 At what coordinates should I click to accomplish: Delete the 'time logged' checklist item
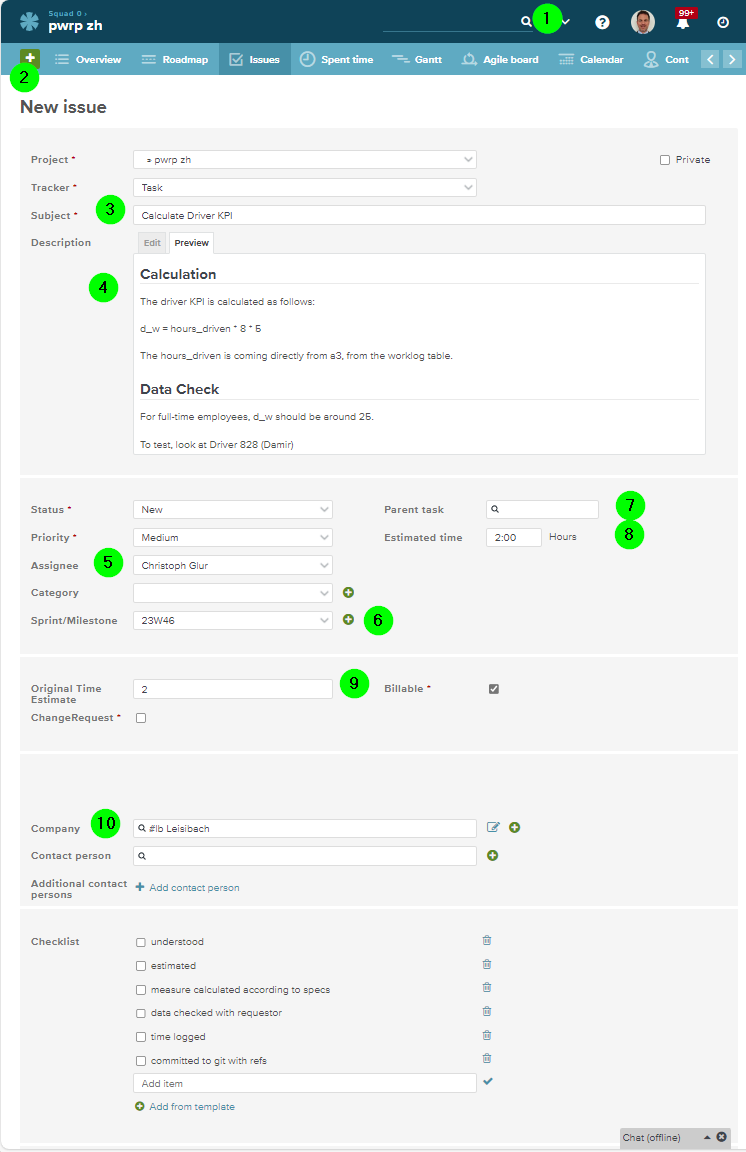[x=487, y=1035]
